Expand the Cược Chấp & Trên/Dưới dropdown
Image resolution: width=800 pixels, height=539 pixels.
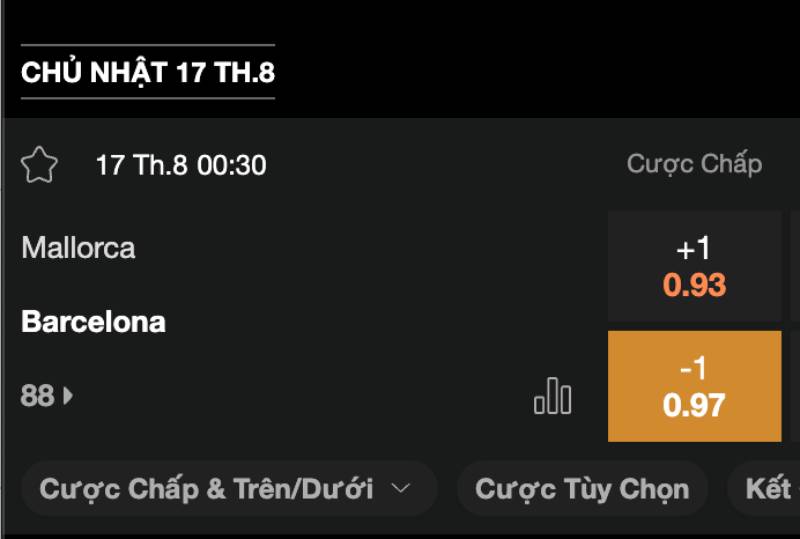228,489
